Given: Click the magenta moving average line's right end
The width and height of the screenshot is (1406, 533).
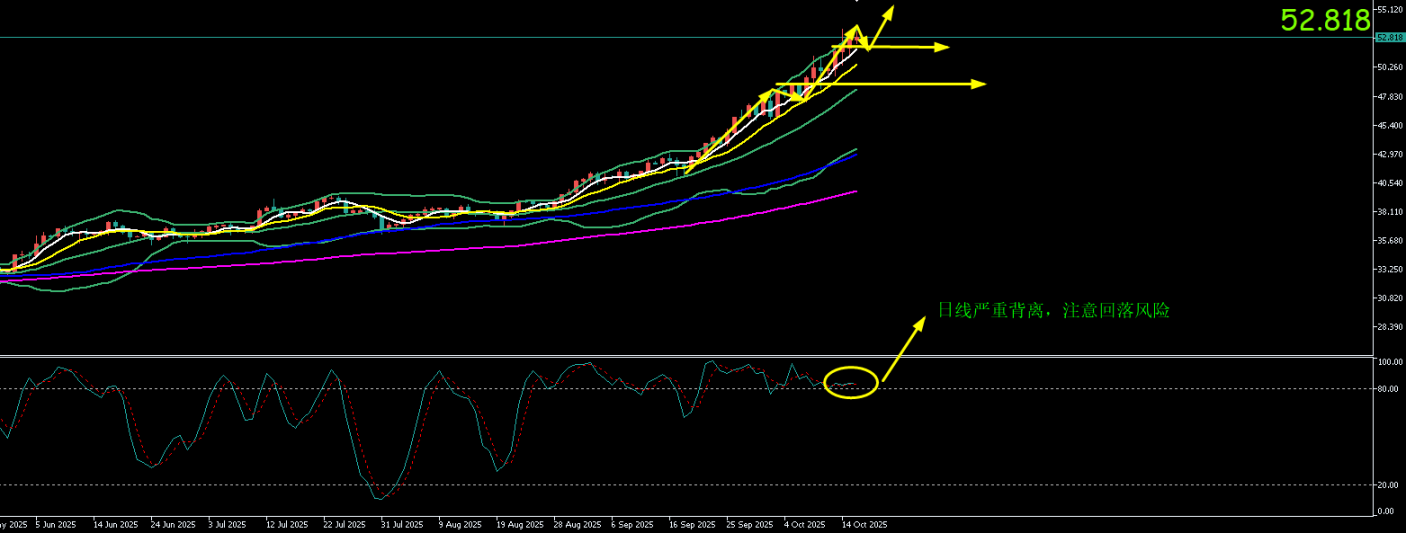Looking at the screenshot, I should pos(855,191).
